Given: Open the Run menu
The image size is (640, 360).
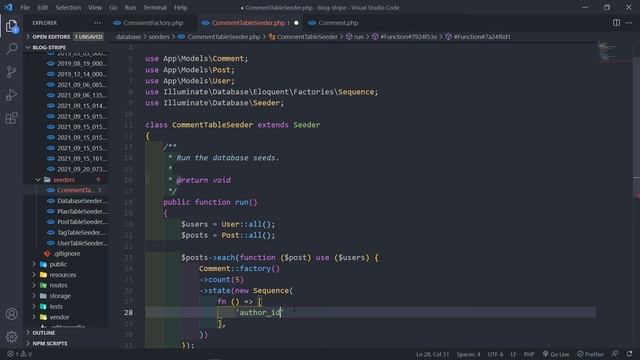Looking at the screenshot, I should click(130, 7).
